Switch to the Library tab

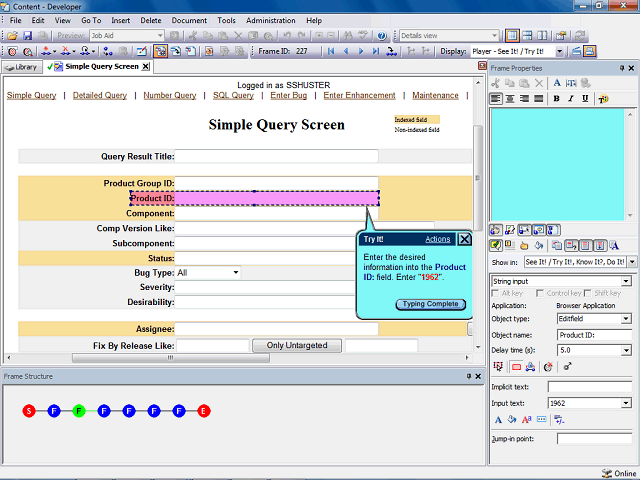point(22,67)
